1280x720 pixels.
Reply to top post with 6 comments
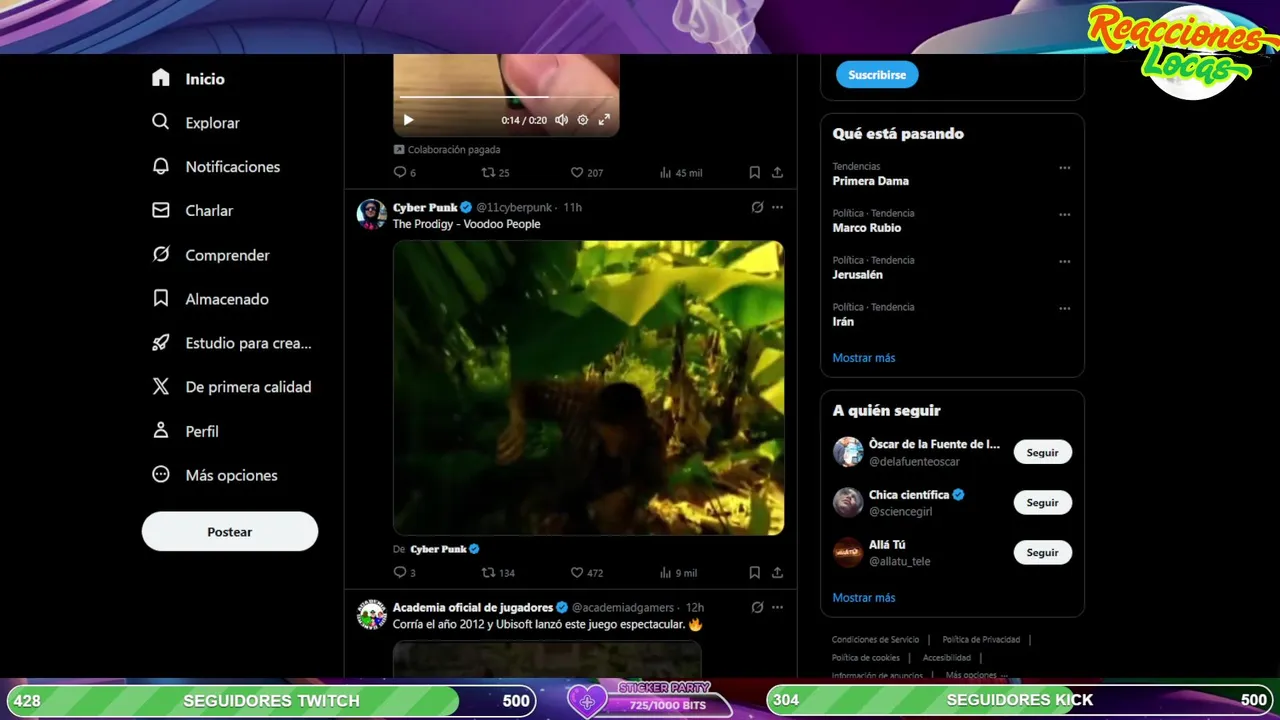click(404, 172)
